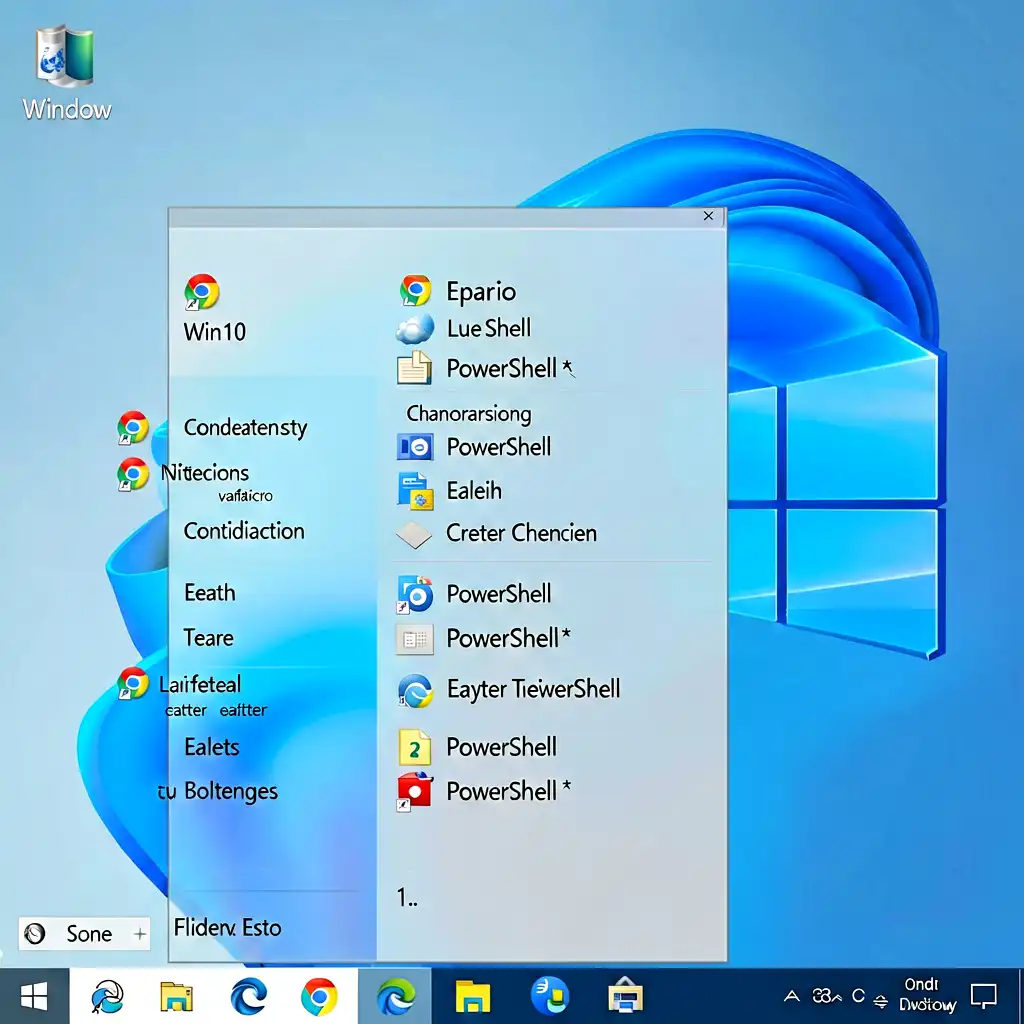This screenshot has width=1024, height=1024.
Task: Click the blue icon under Chanorarsiong heading
Action: click(x=415, y=447)
